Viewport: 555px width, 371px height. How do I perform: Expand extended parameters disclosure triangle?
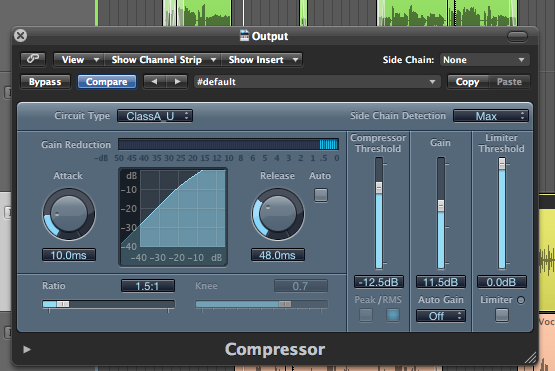tap(27, 349)
